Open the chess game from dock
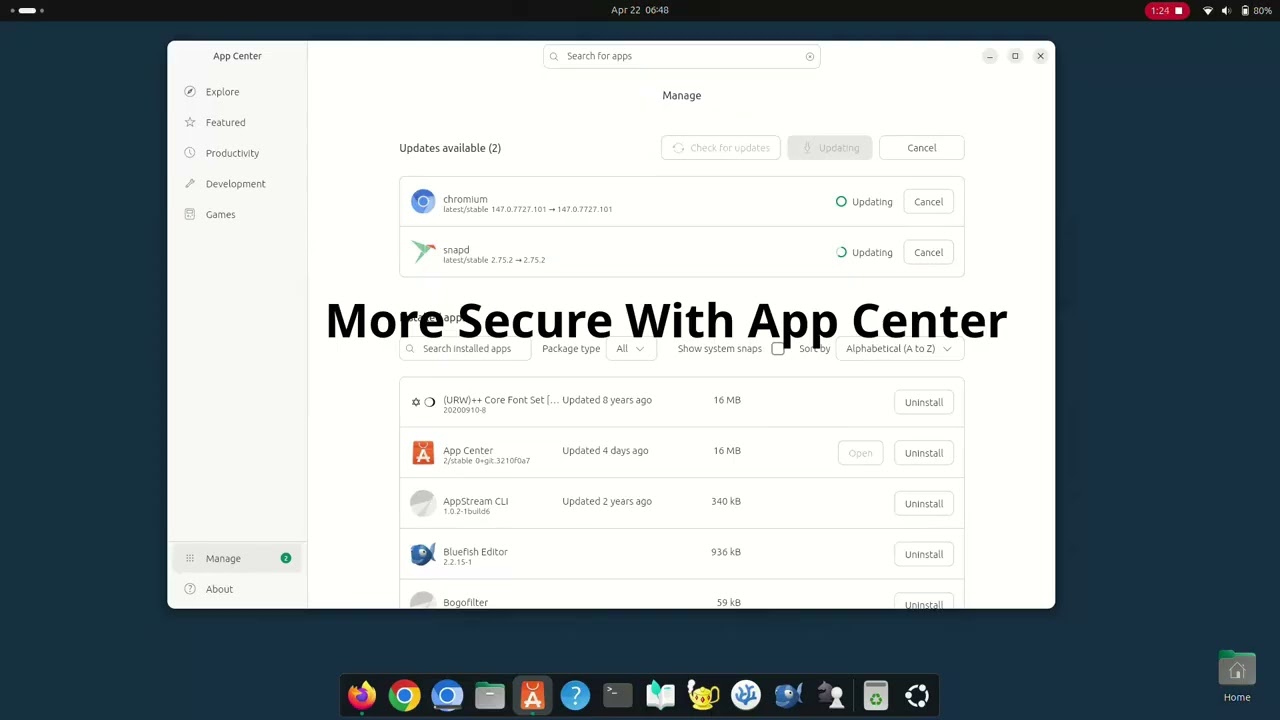This screenshot has height=720, width=1280. [831, 695]
